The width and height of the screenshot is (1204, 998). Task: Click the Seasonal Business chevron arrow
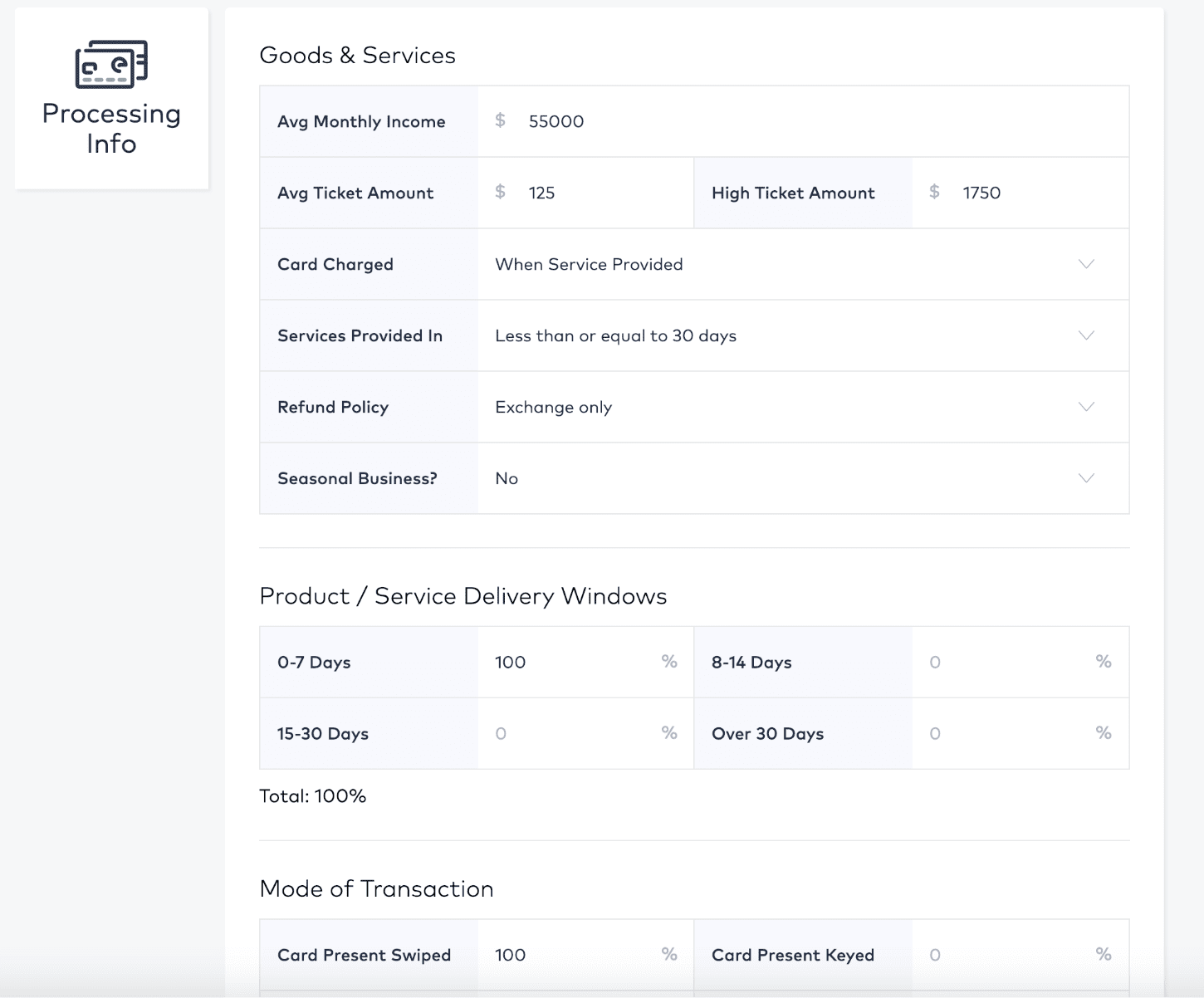[x=1086, y=478]
